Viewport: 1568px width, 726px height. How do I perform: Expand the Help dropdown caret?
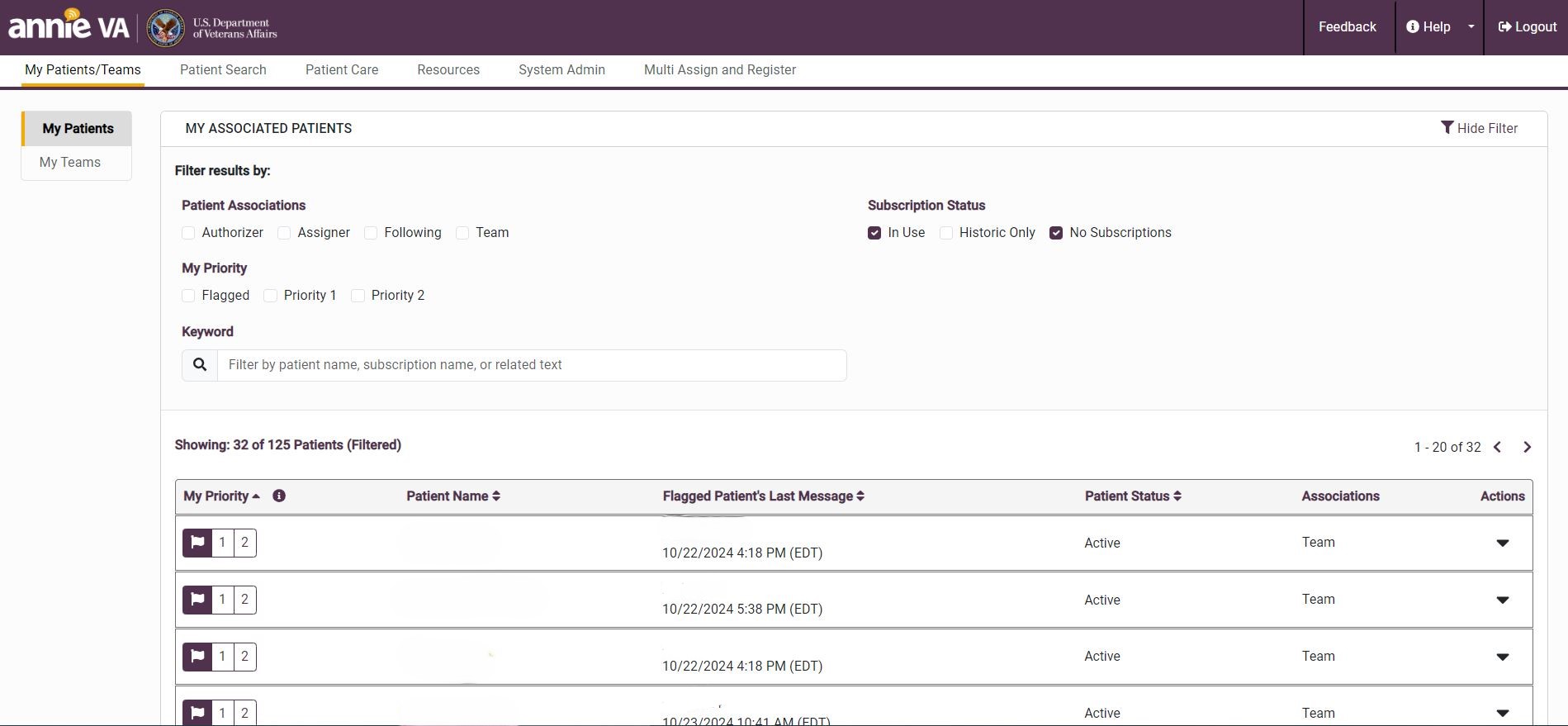(x=1471, y=27)
